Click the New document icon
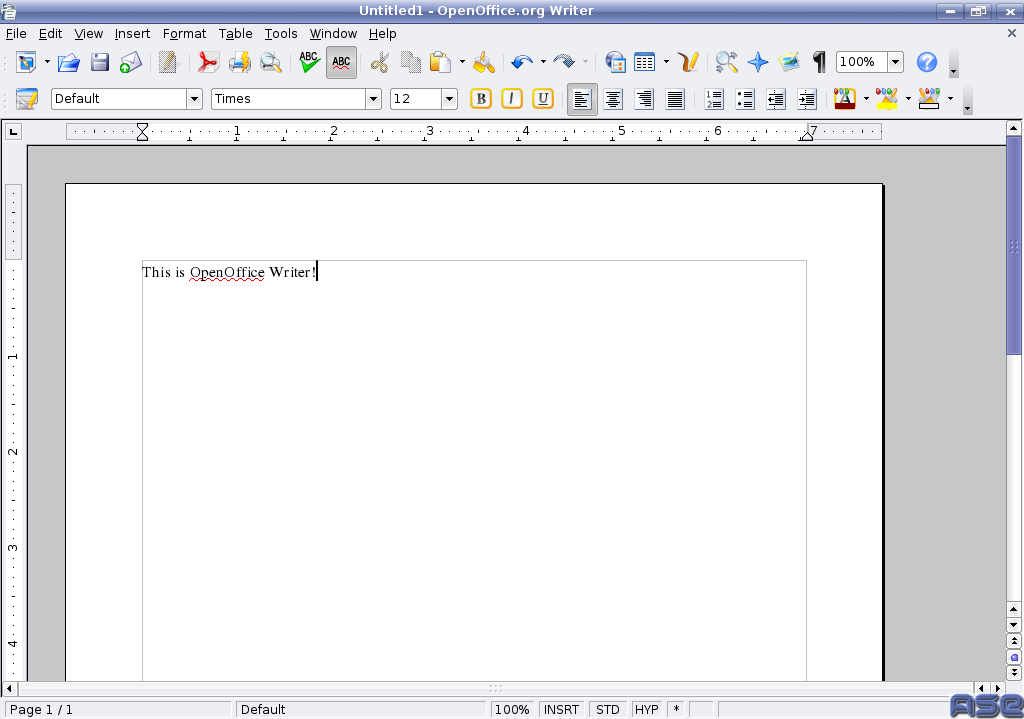Image resolution: width=1024 pixels, height=719 pixels. point(27,62)
